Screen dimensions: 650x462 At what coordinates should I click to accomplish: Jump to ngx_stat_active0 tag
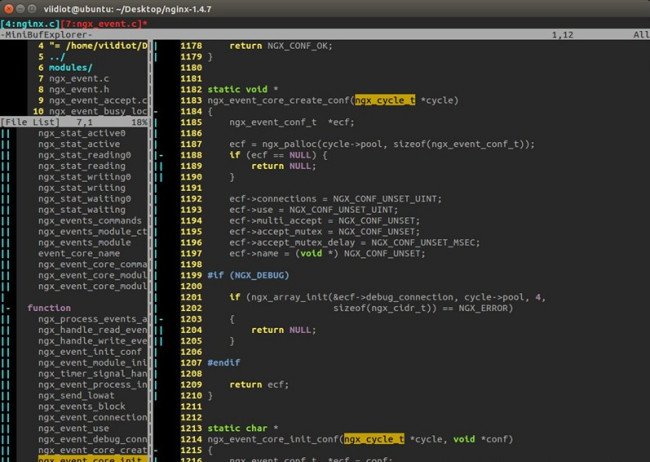[x=81, y=132]
